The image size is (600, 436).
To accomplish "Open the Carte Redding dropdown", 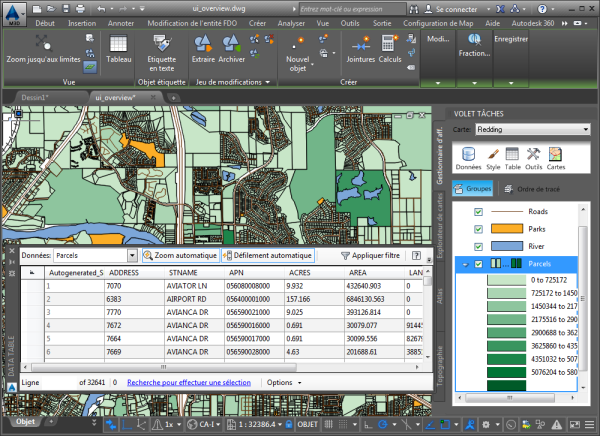I will click(533, 129).
